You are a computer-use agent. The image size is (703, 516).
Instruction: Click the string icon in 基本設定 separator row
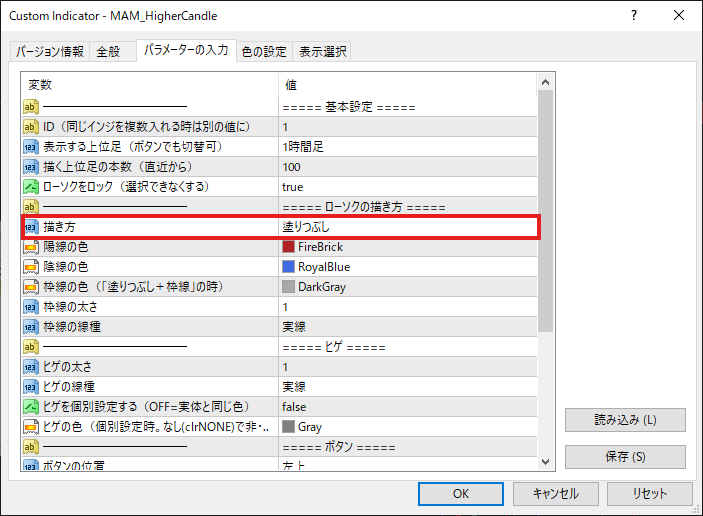point(30,107)
